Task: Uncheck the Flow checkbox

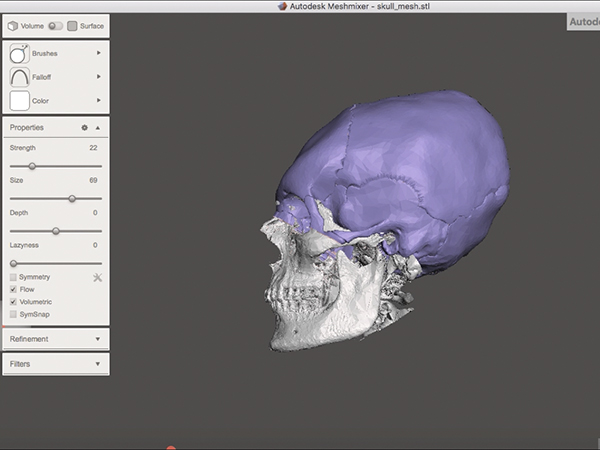Action: tap(13, 289)
